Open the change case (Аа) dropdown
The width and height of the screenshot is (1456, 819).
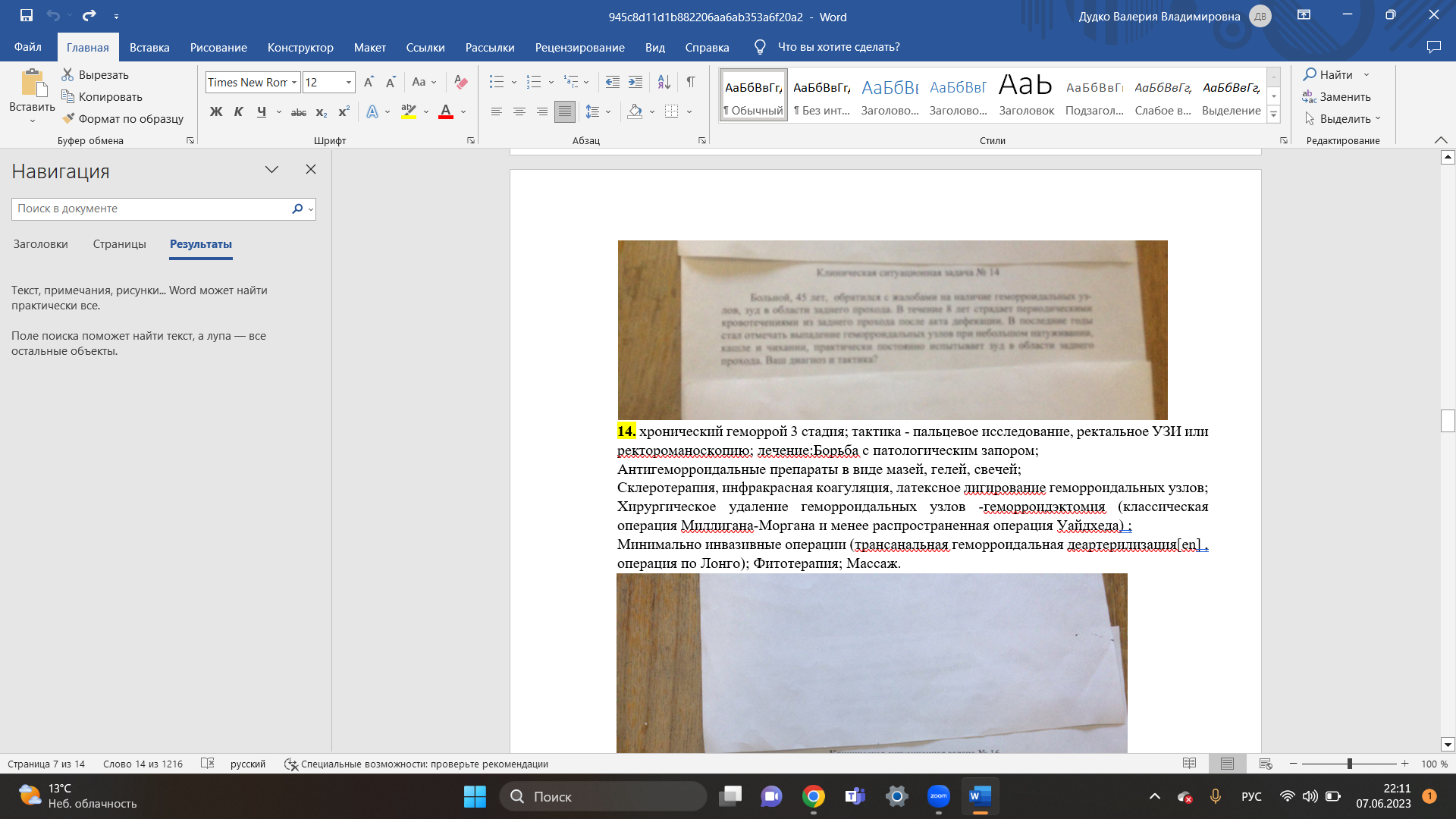point(425,82)
